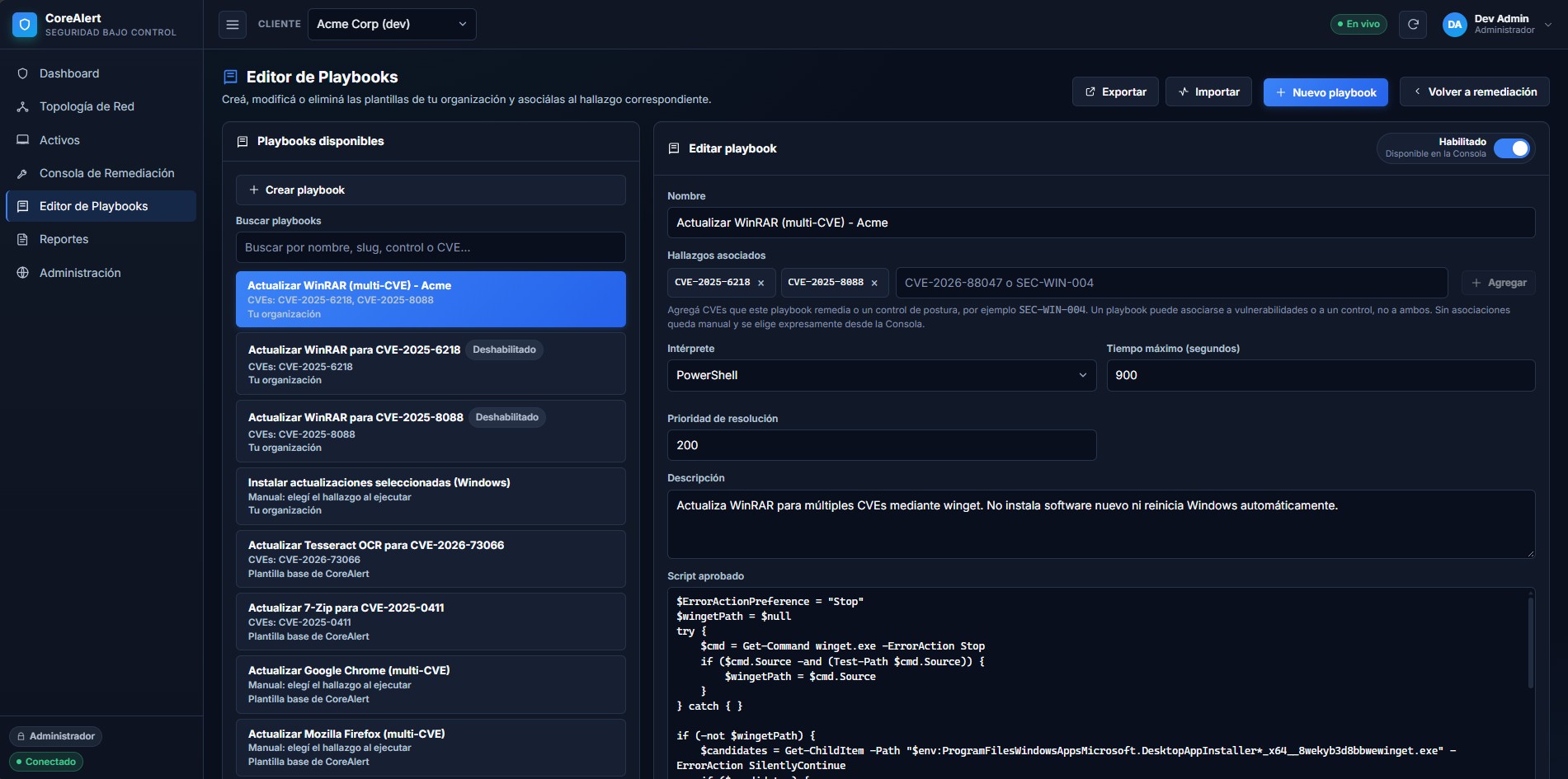This screenshot has height=779, width=1568.
Task: Select Actualizar Google Chrome (multi-CVE)
Action: point(431,684)
